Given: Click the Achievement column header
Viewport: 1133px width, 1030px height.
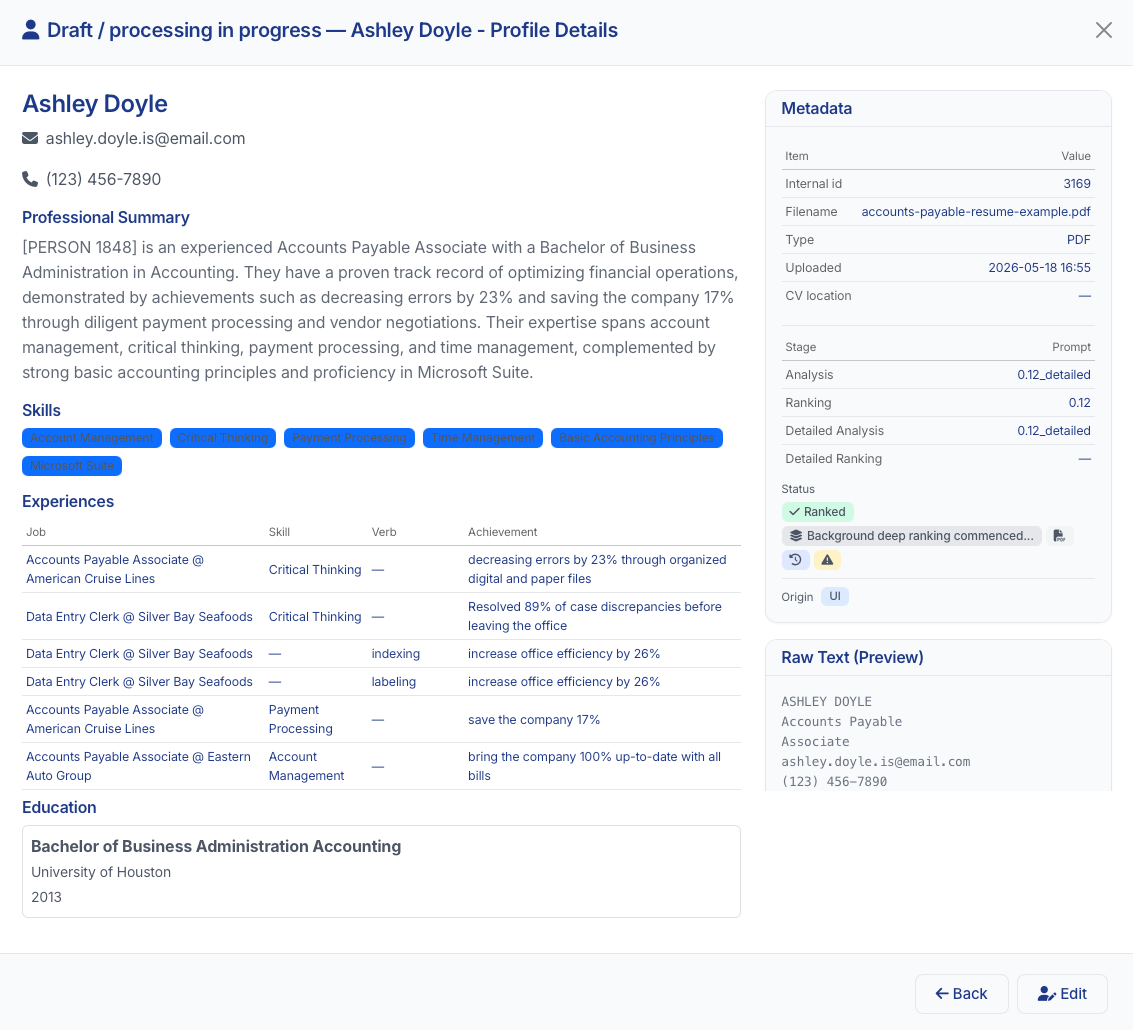Looking at the screenshot, I should [x=502, y=532].
